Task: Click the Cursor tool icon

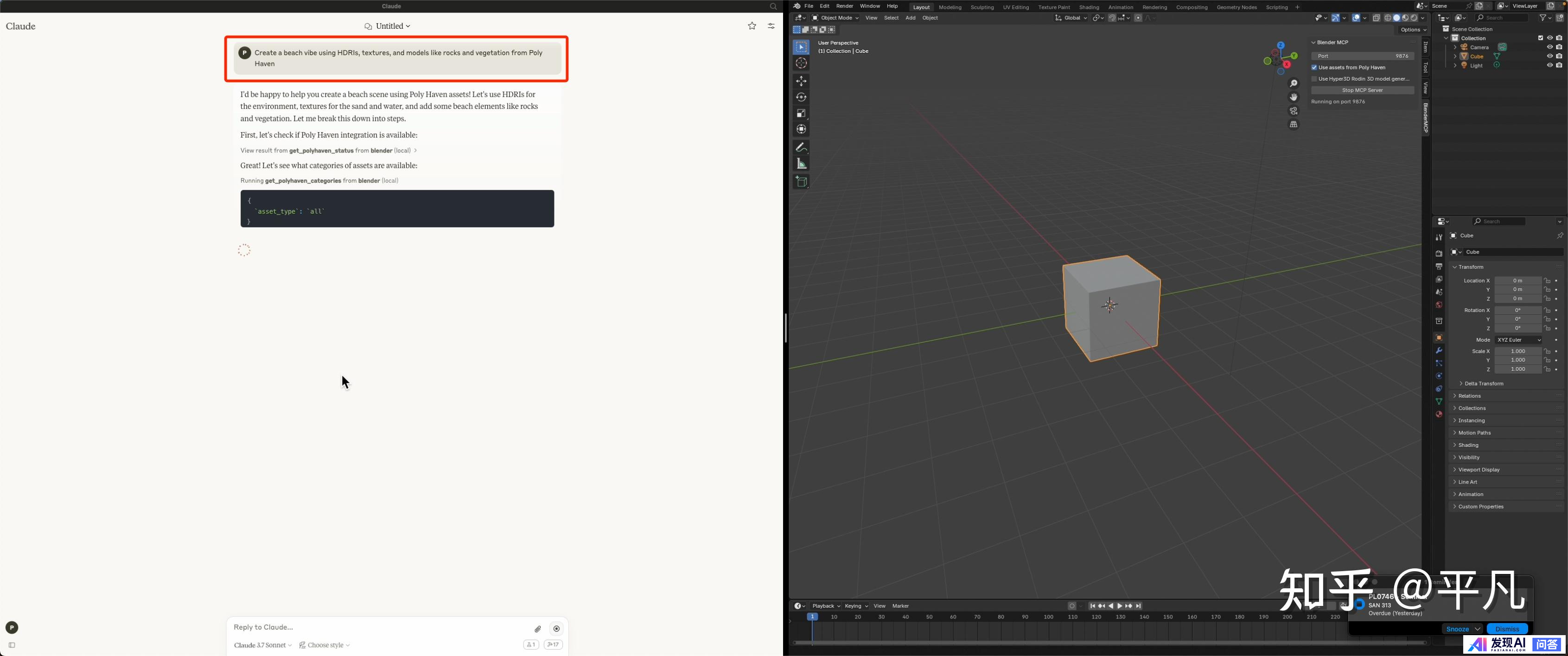Action: tap(801, 64)
